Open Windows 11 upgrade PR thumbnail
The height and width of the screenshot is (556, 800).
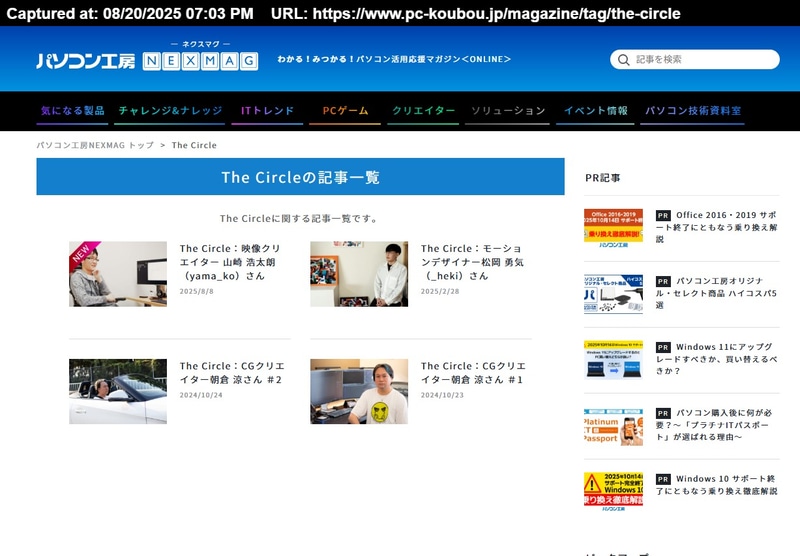(613, 360)
